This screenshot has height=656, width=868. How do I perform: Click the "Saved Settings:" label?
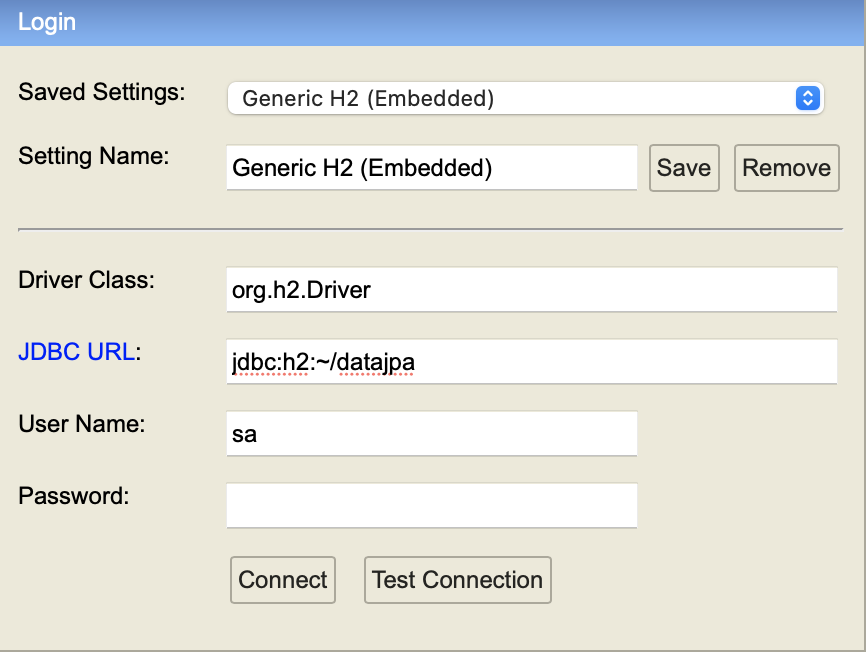point(102,92)
